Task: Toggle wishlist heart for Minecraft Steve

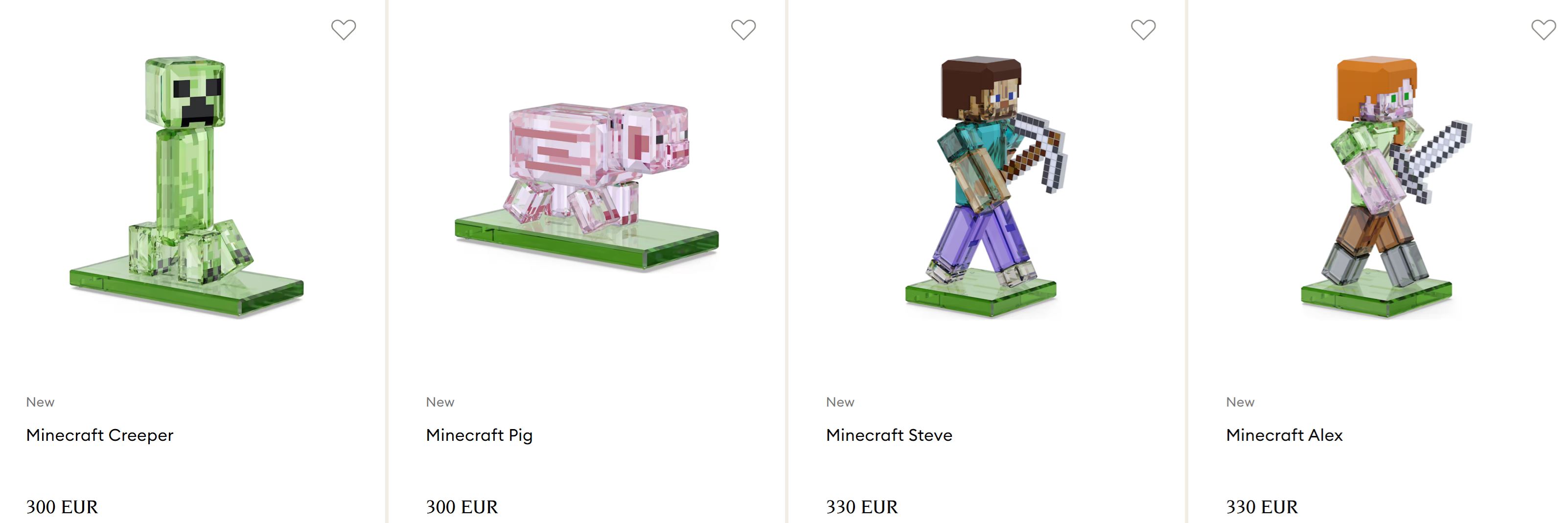Action: pos(1143,29)
